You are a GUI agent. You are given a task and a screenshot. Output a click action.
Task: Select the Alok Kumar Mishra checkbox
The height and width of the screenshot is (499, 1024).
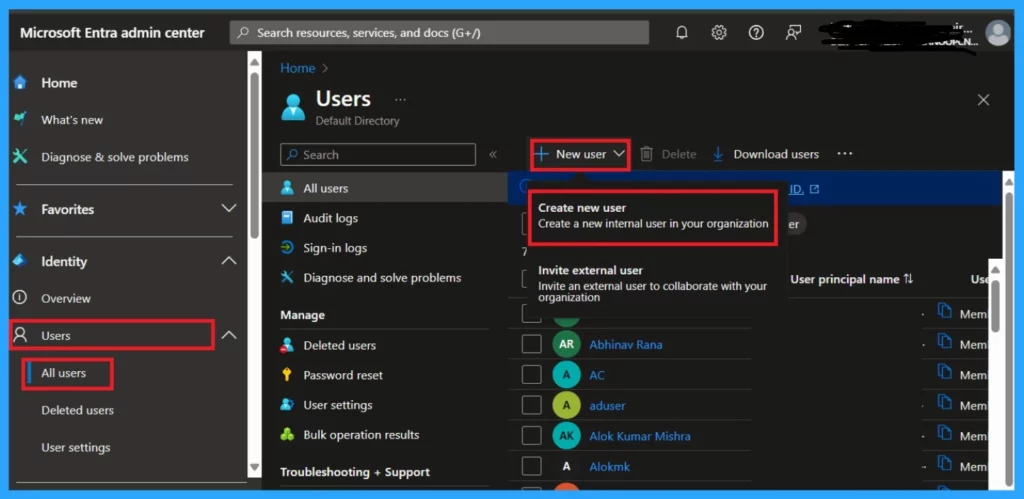[532, 436]
